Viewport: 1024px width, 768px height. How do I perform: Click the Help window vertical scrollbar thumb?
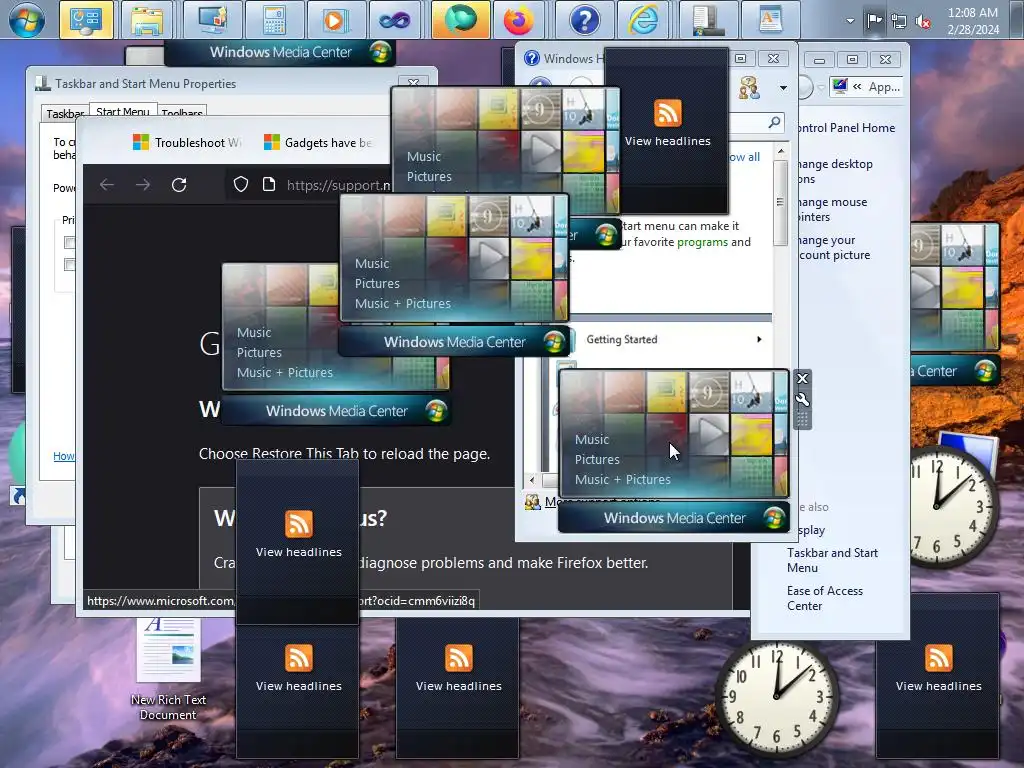tap(780, 202)
